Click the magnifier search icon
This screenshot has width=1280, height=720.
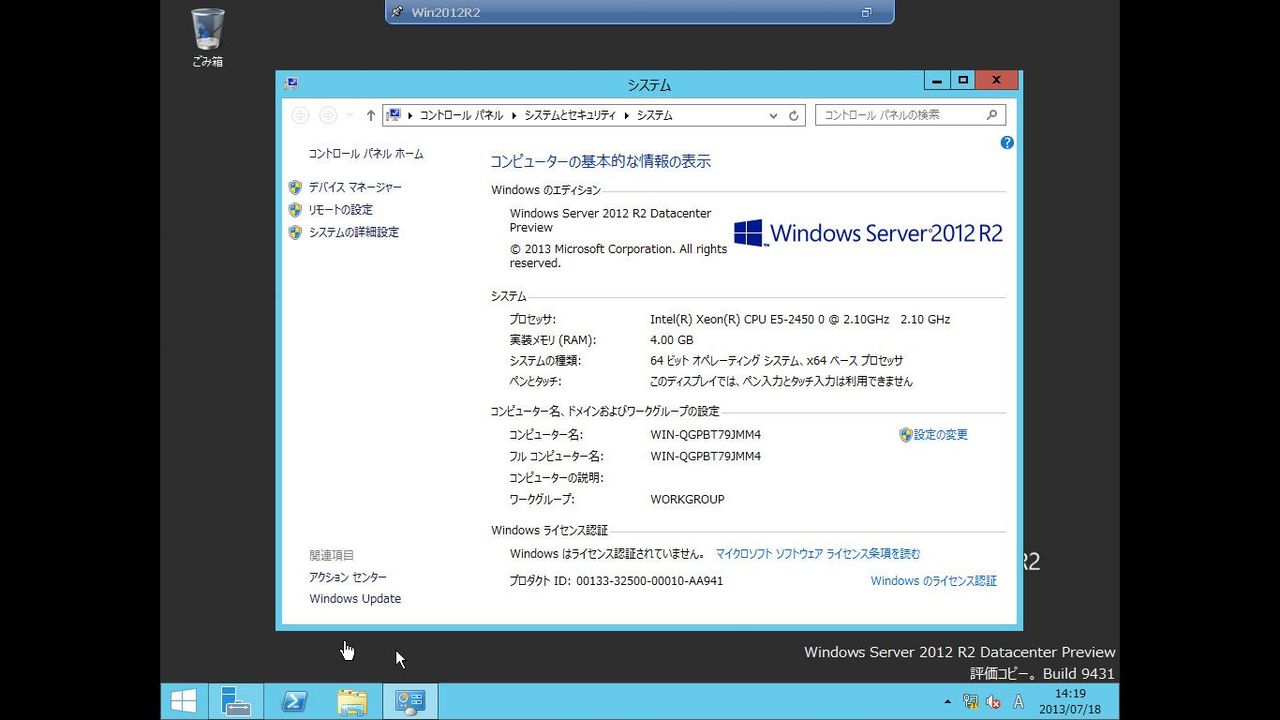pyautogui.click(x=993, y=115)
